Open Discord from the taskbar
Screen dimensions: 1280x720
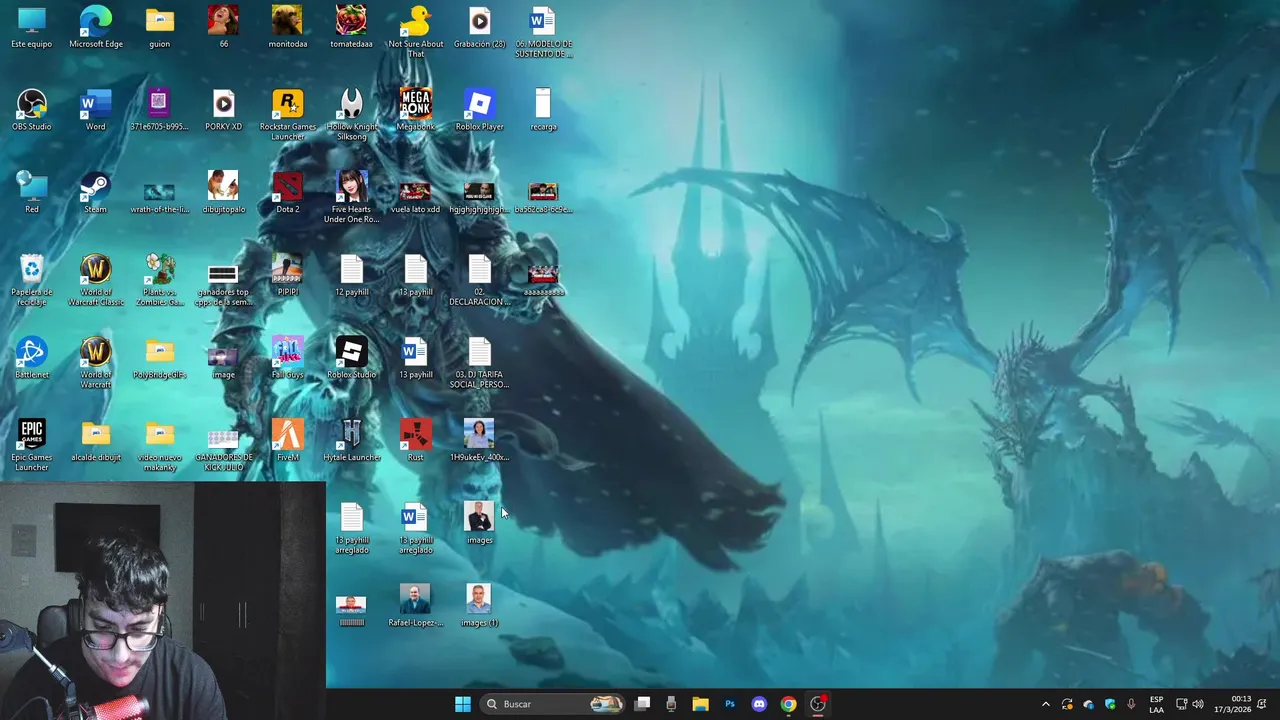759,704
